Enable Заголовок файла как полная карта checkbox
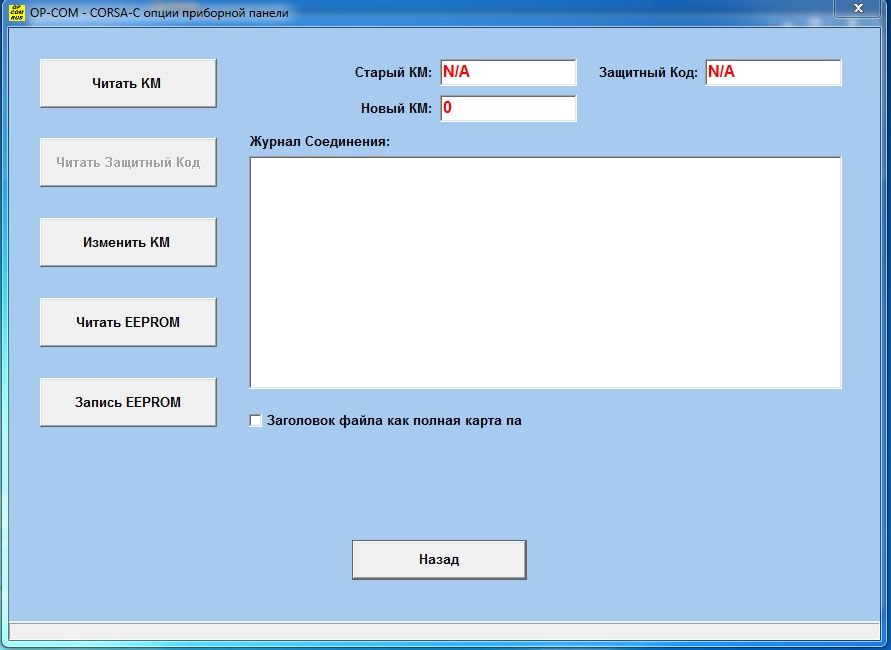 (256, 421)
